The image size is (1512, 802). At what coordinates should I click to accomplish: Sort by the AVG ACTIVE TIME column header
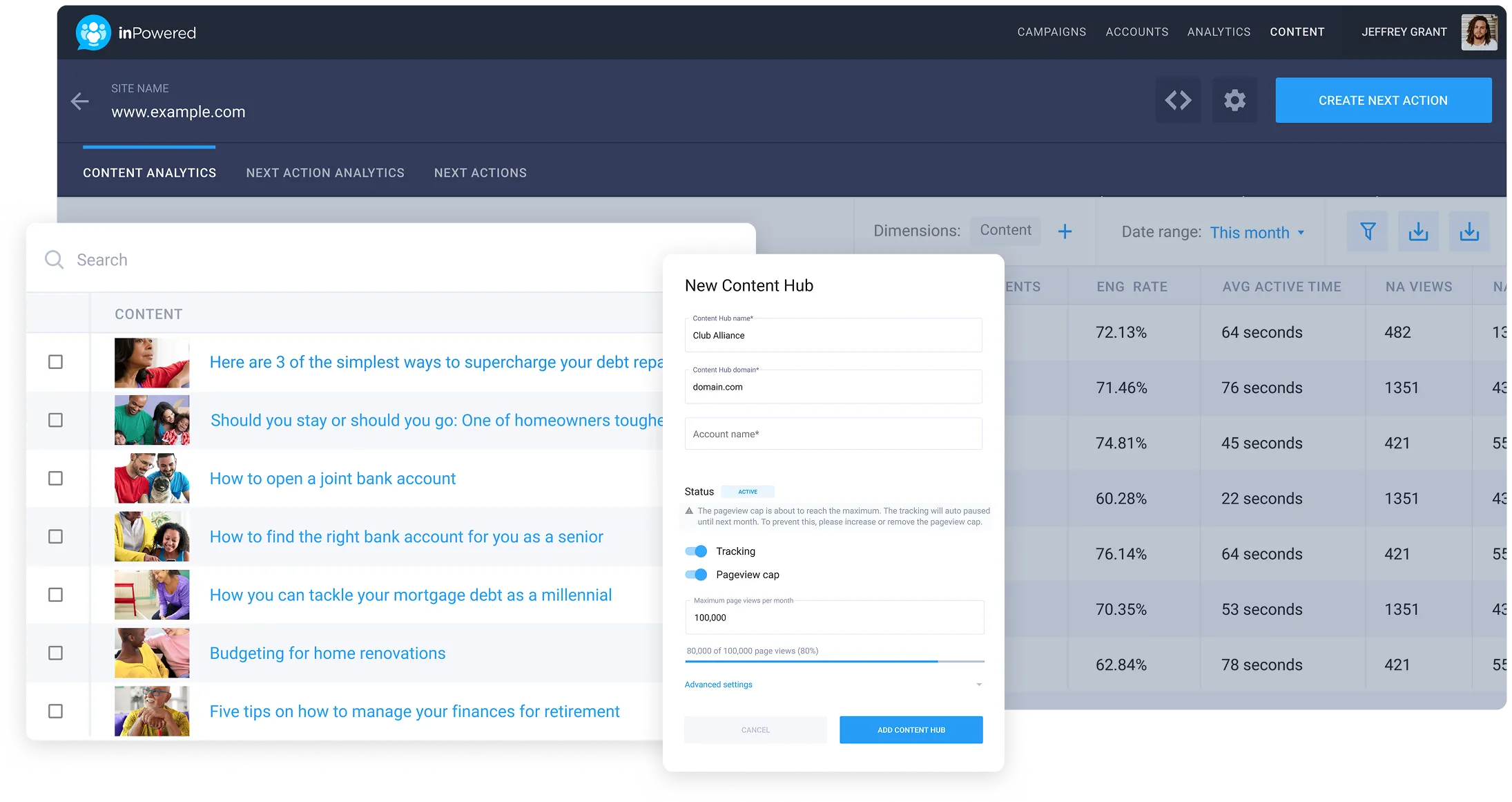click(x=1281, y=287)
